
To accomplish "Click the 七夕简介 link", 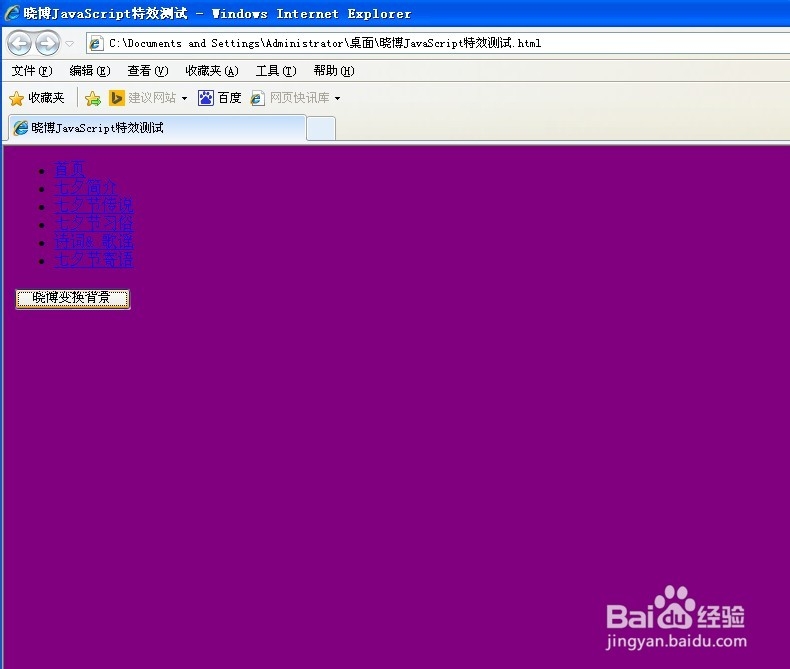I will pos(85,187).
